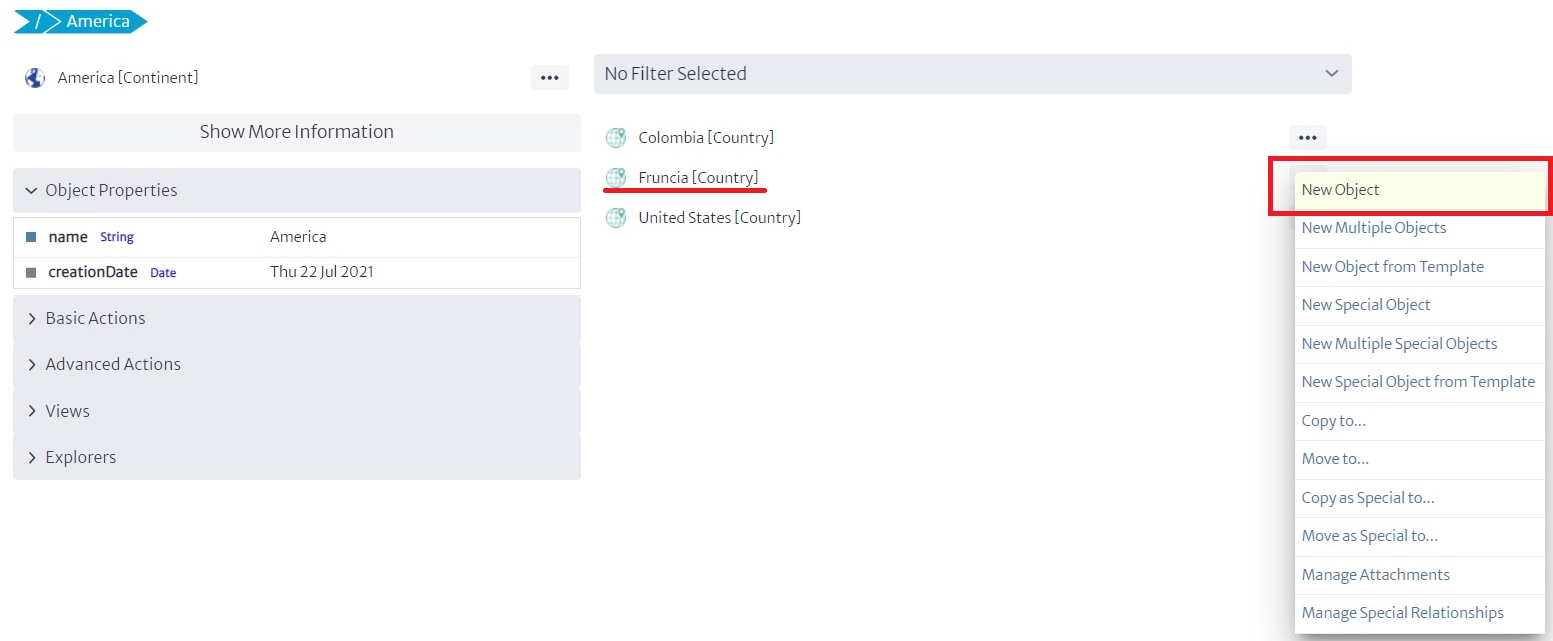Click the Fruncia country globe icon

click(616, 178)
